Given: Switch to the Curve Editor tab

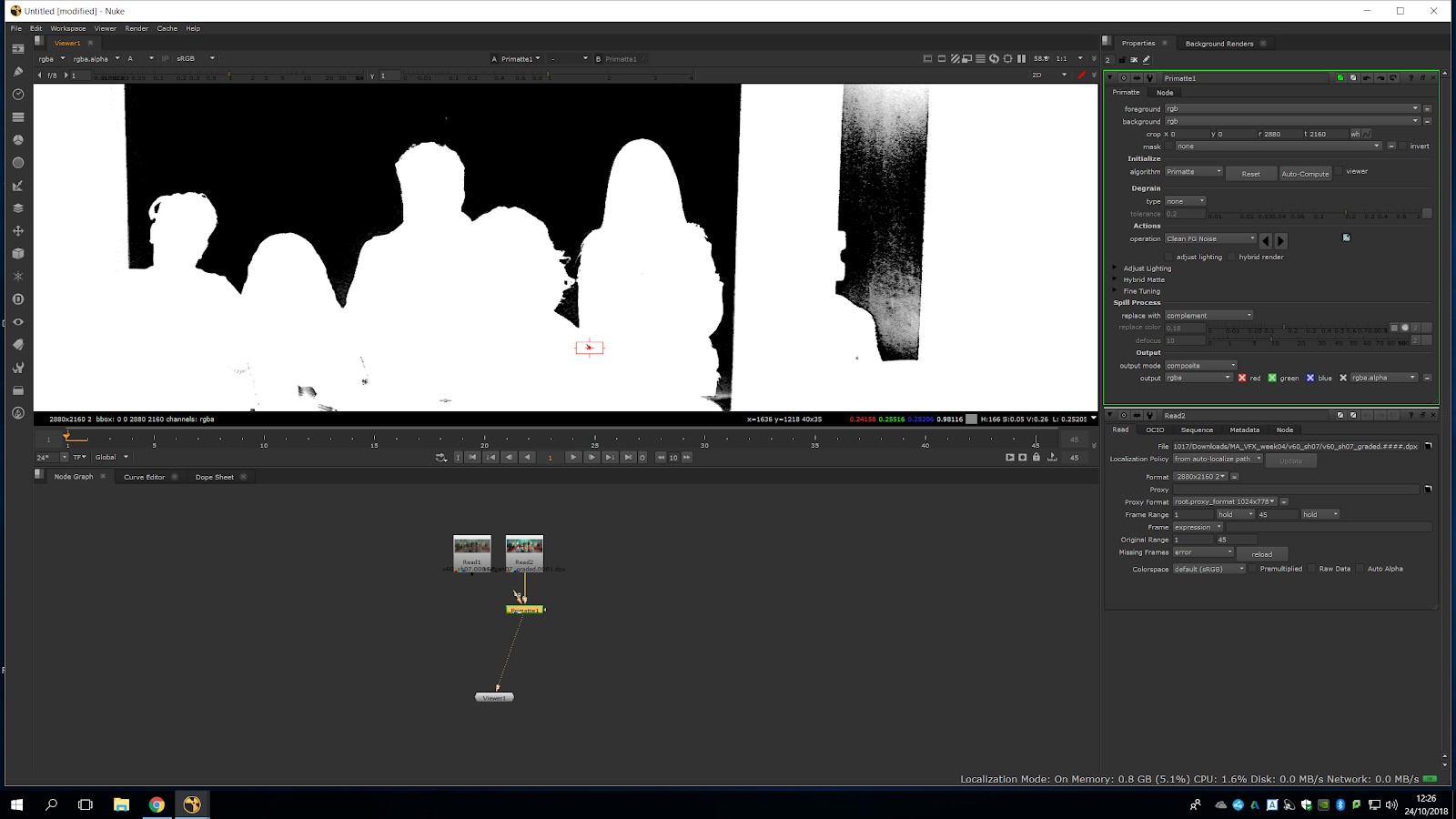Looking at the screenshot, I should click(145, 477).
